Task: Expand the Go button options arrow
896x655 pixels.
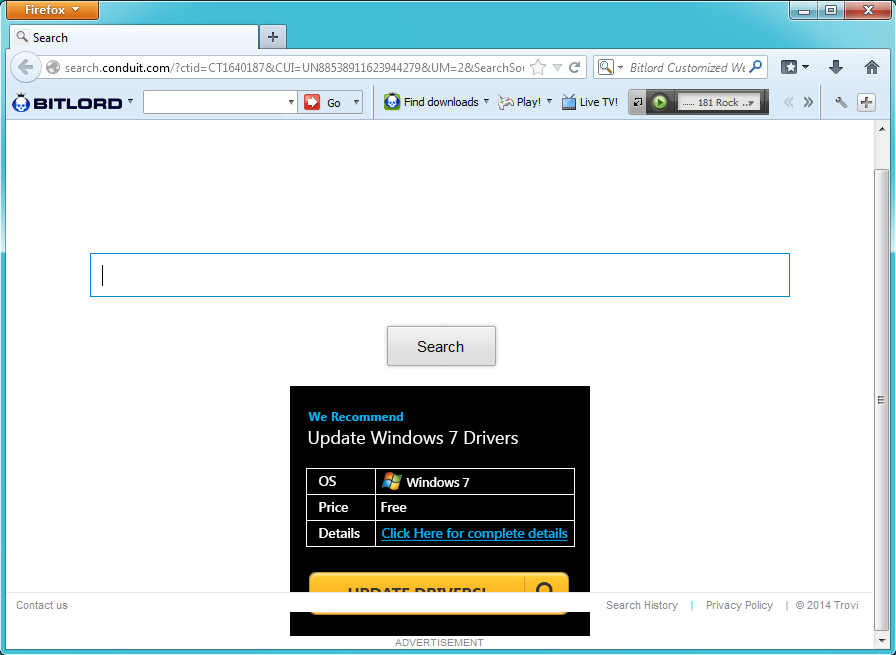Action: pos(356,102)
